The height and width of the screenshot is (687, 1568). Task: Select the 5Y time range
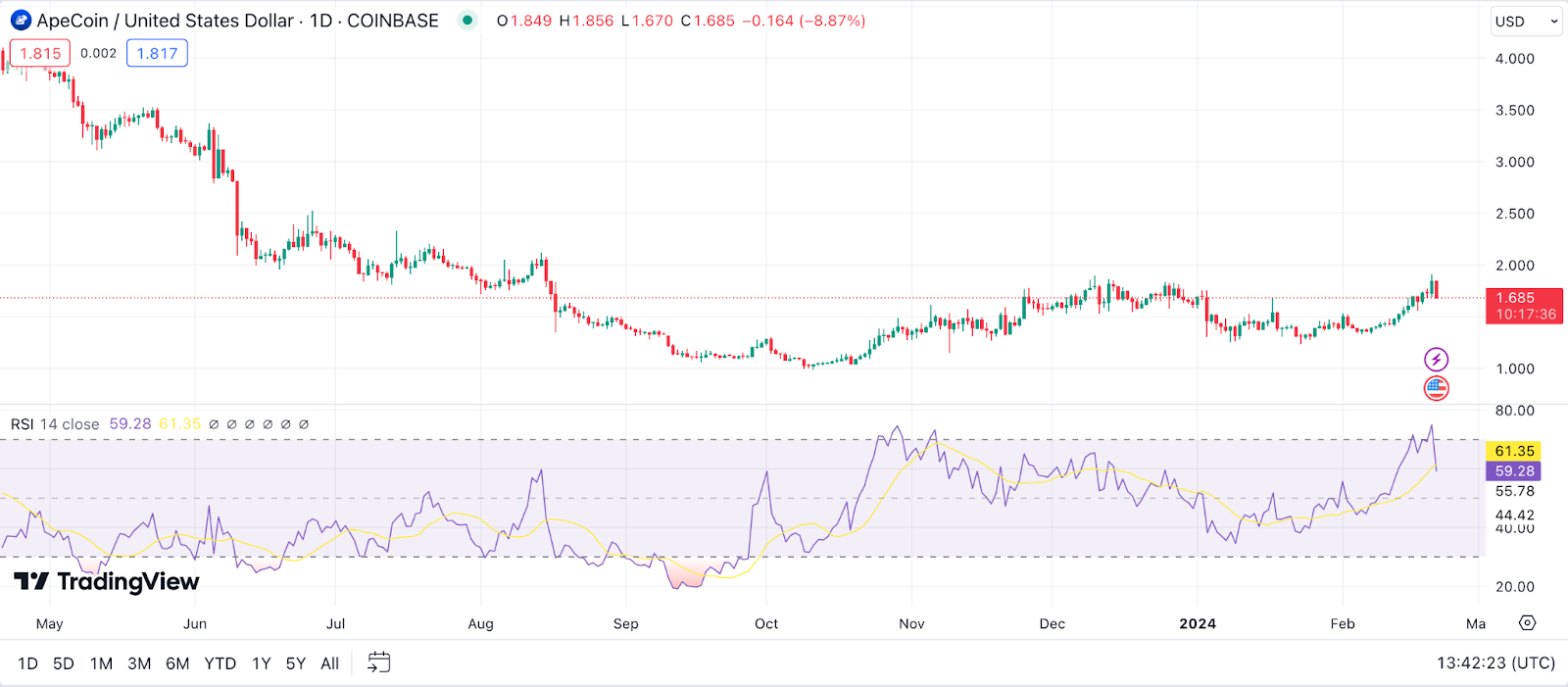[295, 663]
